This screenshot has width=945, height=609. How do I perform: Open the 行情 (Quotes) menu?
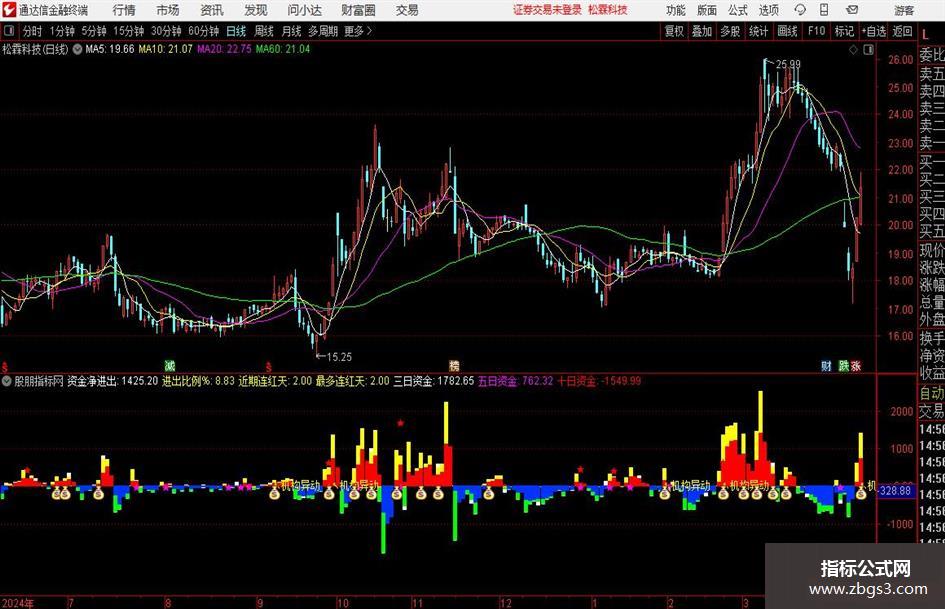pos(124,10)
